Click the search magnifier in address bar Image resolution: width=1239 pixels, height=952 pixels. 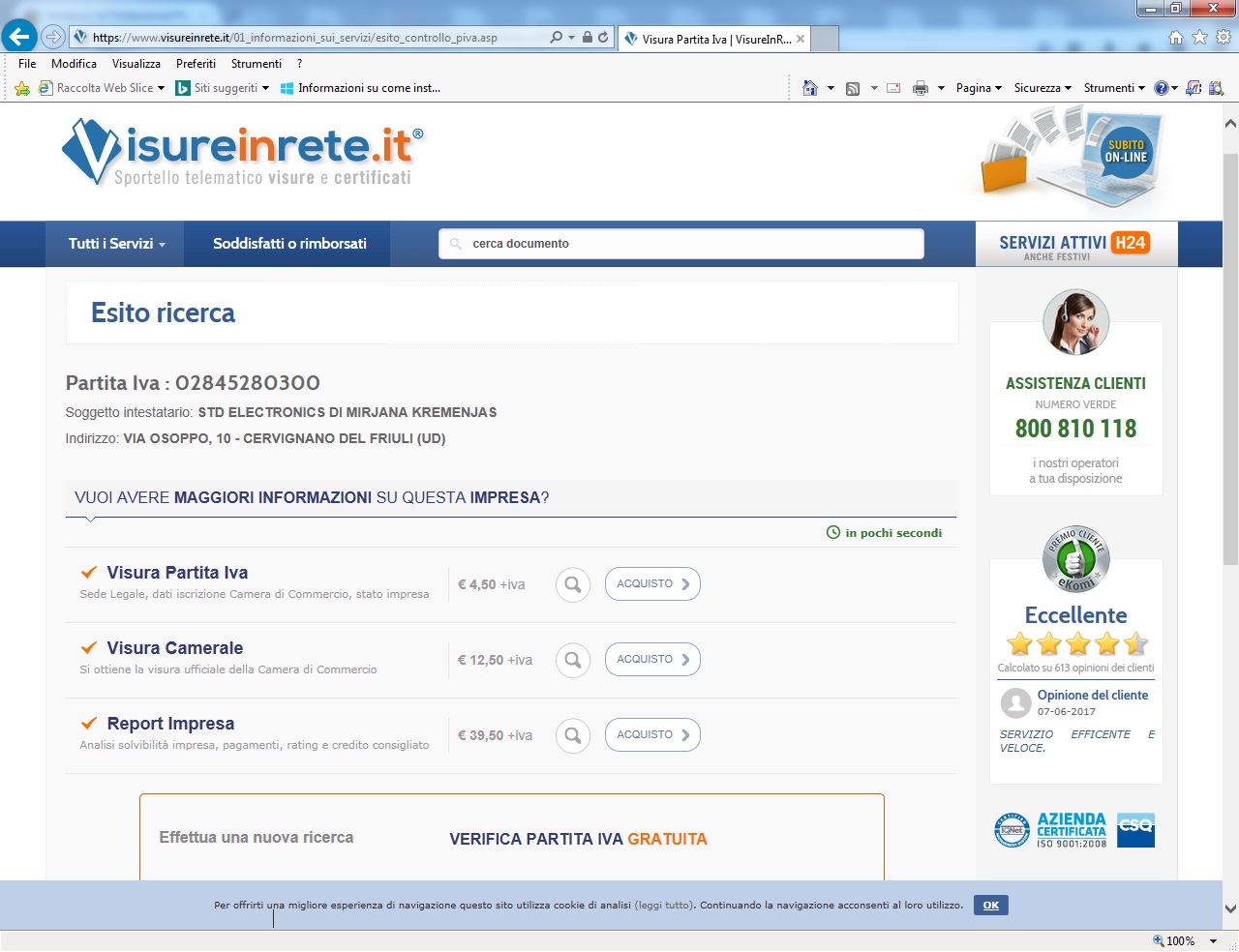click(556, 38)
